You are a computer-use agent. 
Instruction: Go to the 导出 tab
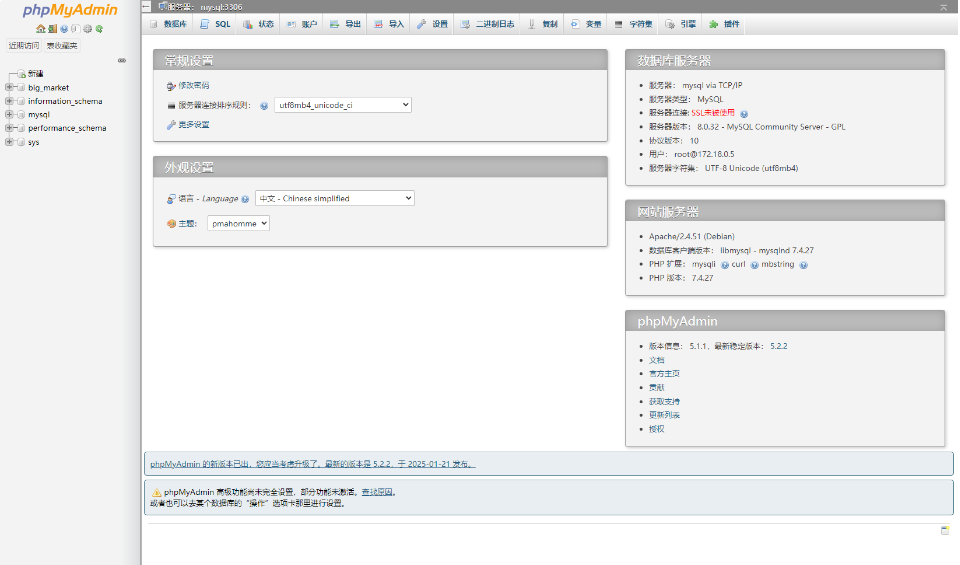click(x=345, y=24)
